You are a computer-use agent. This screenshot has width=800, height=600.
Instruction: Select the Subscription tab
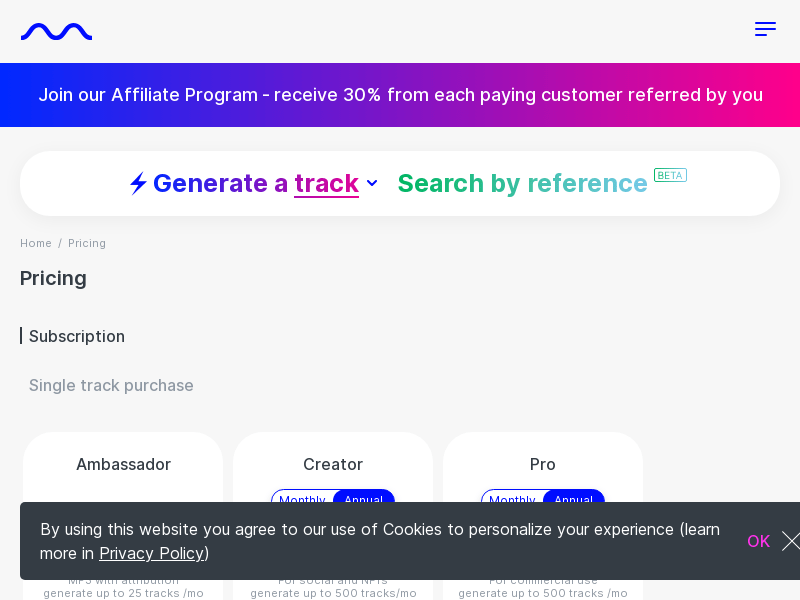coord(77,336)
